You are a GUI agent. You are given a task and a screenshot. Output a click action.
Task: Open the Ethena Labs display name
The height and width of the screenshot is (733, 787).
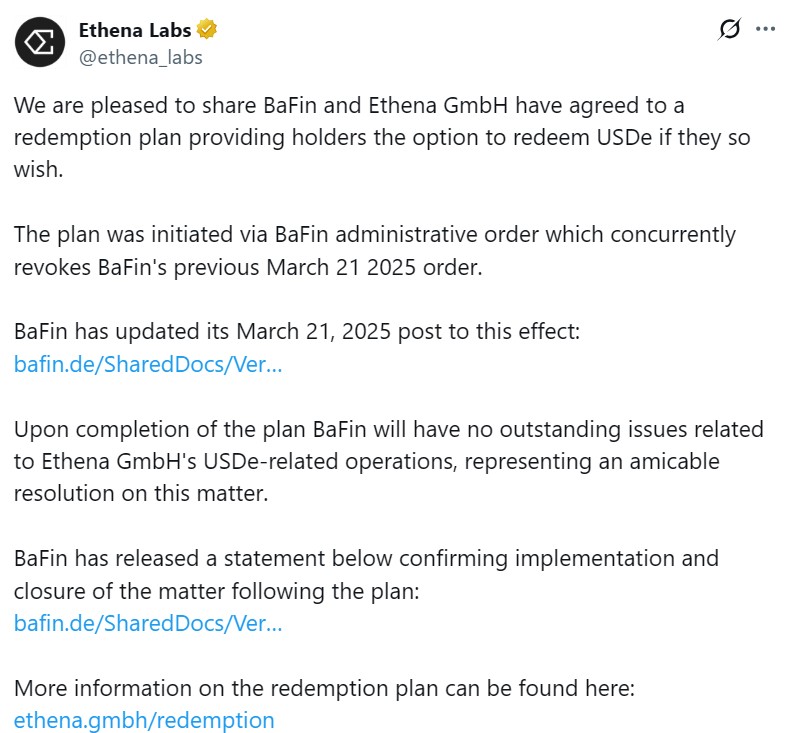pyautogui.click(x=135, y=30)
